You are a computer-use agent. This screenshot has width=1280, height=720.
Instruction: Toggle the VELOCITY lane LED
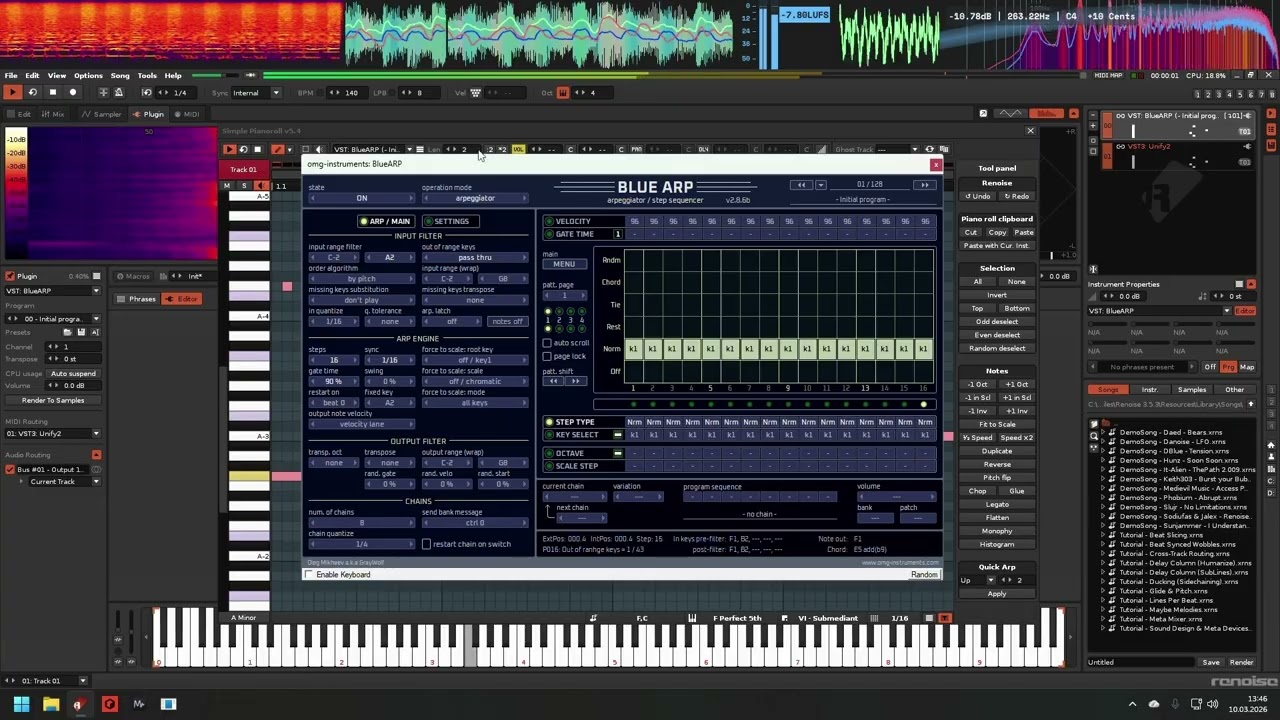coord(549,221)
